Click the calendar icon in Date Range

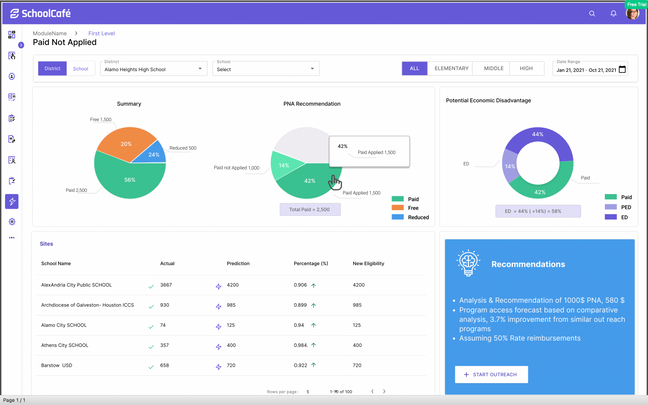pyautogui.click(x=622, y=69)
